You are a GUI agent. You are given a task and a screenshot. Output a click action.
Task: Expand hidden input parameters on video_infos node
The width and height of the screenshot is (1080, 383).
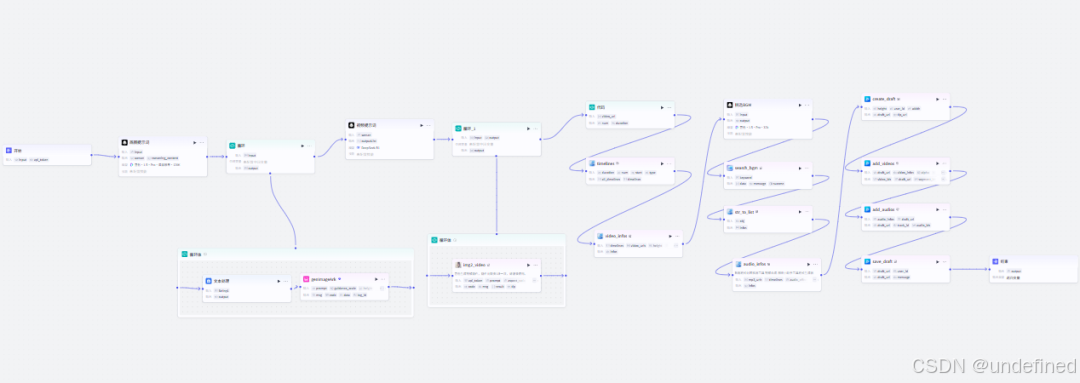click(x=676, y=245)
